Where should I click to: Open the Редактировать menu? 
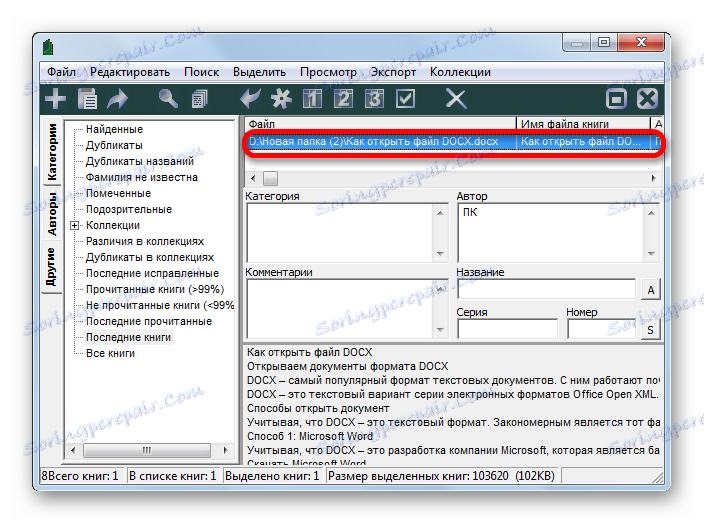click(x=130, y=72)
